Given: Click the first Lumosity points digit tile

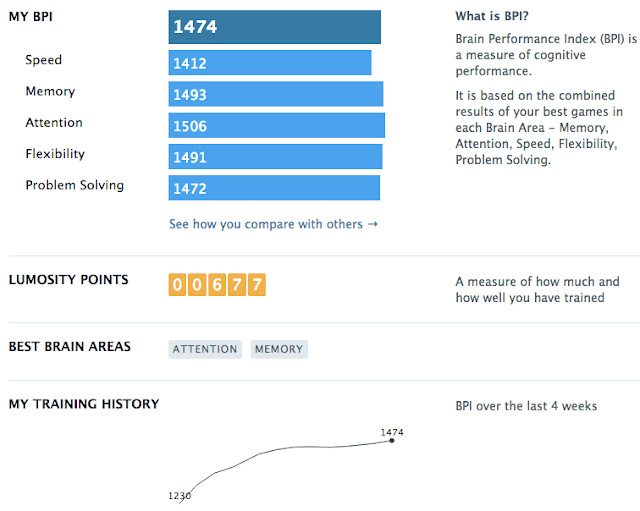Looking at the screenshot, I should coord(177,284).
